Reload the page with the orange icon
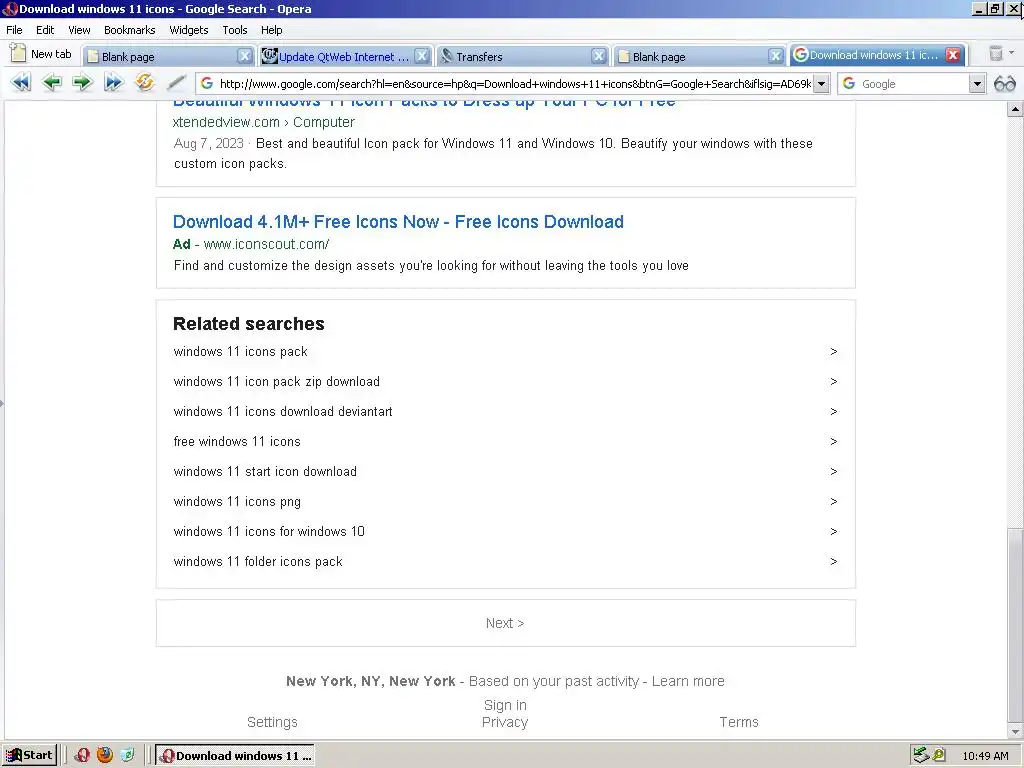The height and width of the screenshot is (768, 1024). point(144,82)
